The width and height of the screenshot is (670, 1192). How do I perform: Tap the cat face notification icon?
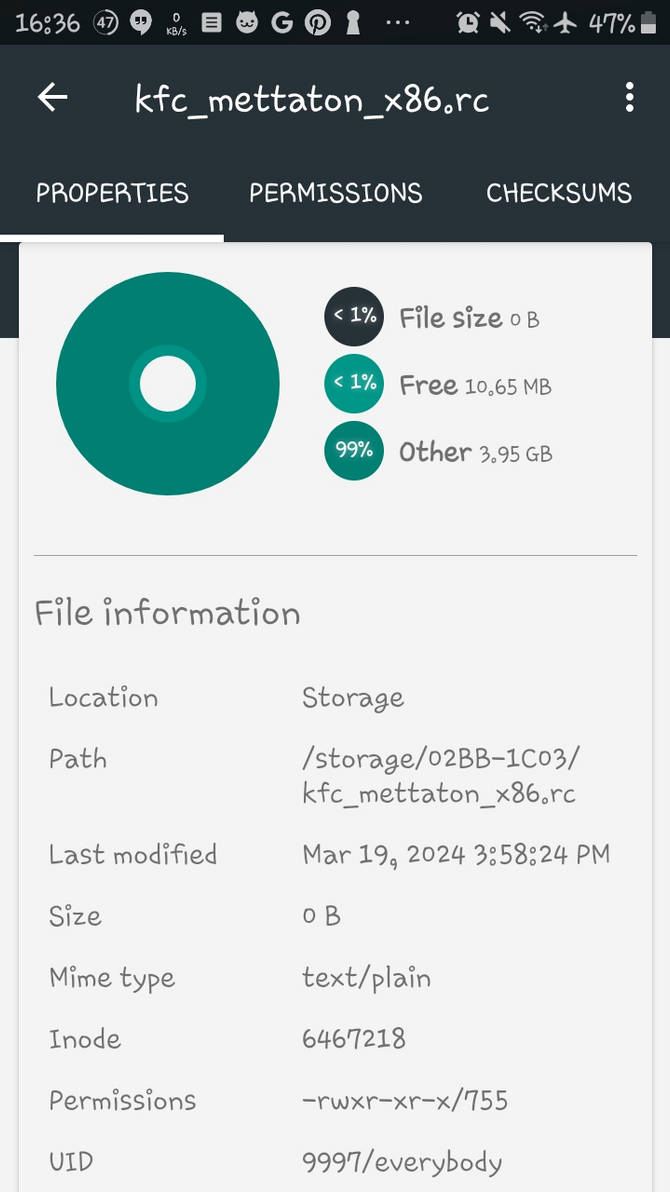(246, 23)
